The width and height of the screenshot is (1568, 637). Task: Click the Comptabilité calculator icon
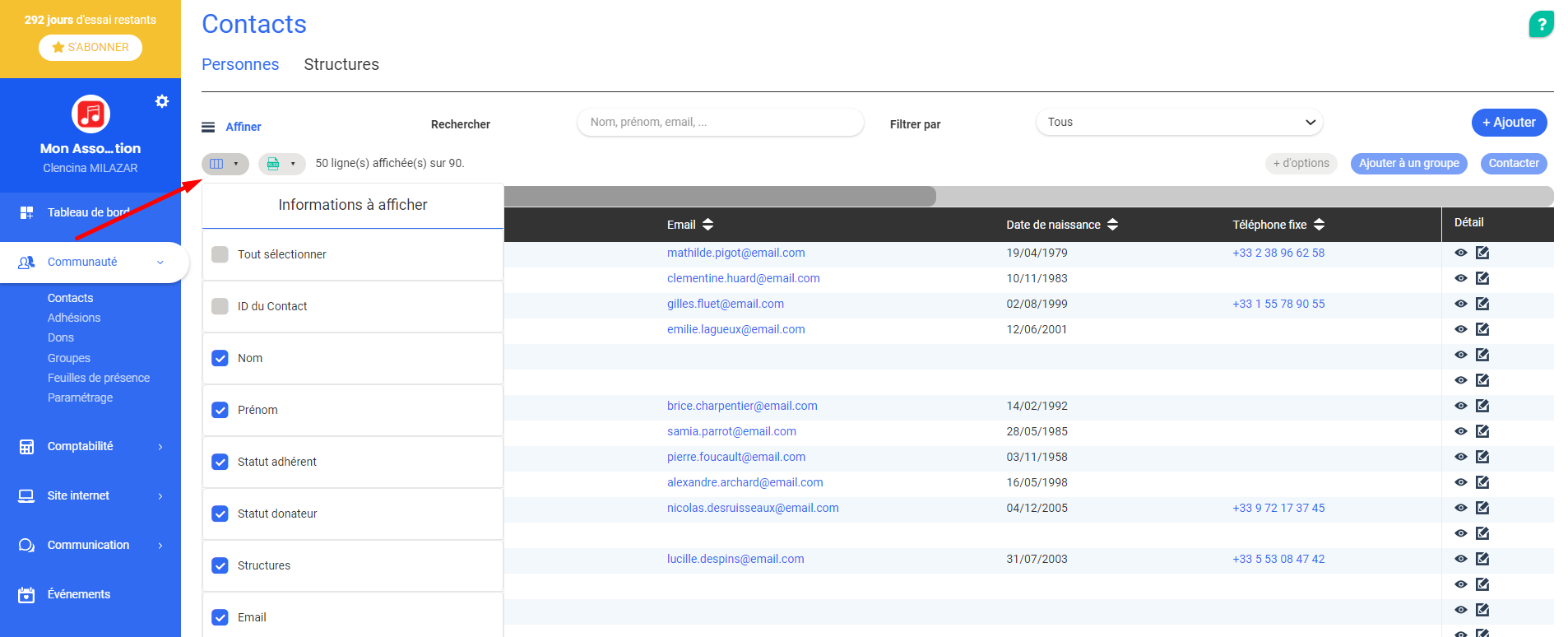(26, 446)
